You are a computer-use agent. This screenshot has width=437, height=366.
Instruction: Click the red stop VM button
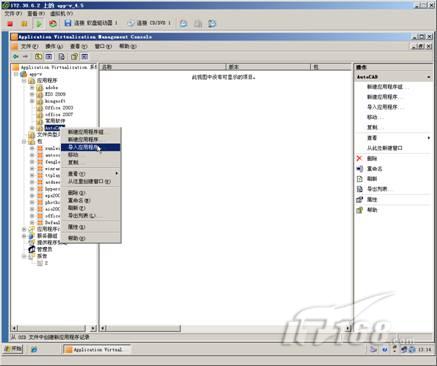click(10, 24)
